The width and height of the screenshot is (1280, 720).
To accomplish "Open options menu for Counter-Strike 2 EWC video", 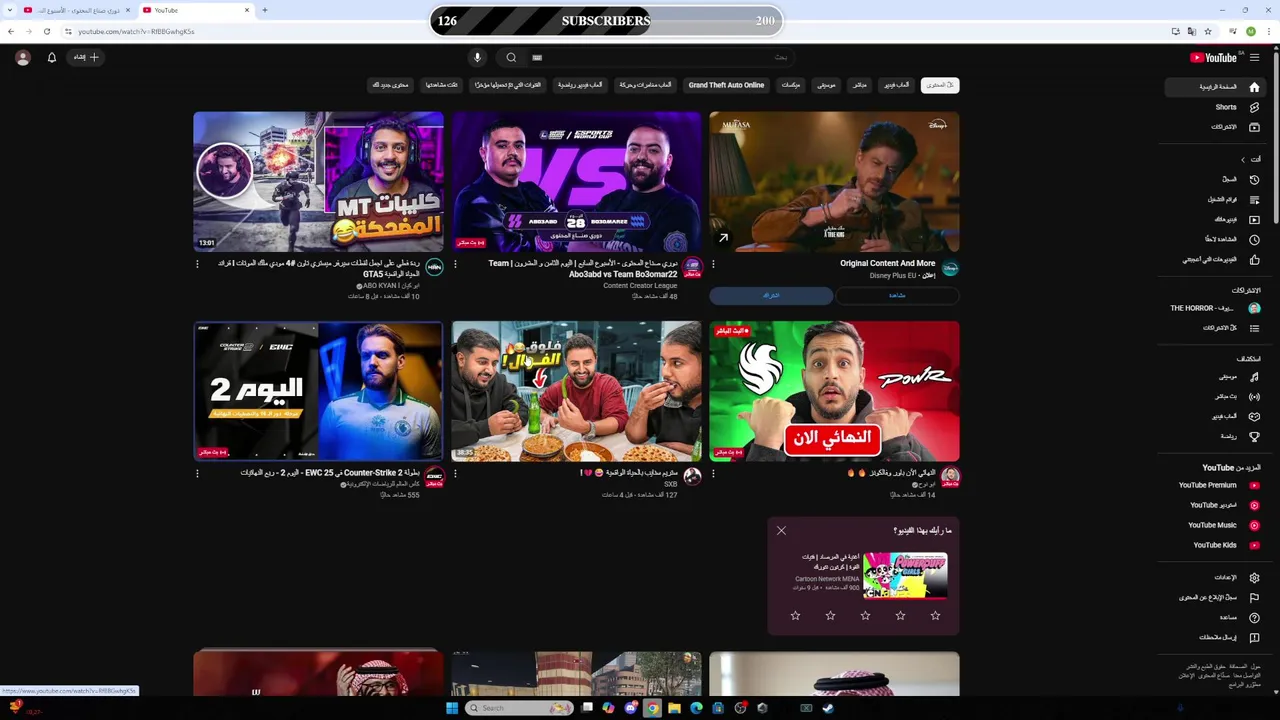I will coord(197,473).
